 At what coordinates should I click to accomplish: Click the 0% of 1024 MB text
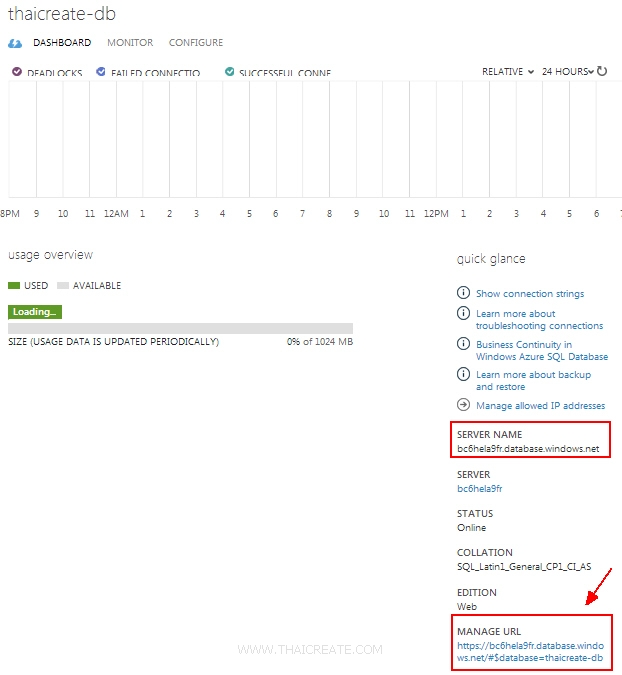coord(320,341)
